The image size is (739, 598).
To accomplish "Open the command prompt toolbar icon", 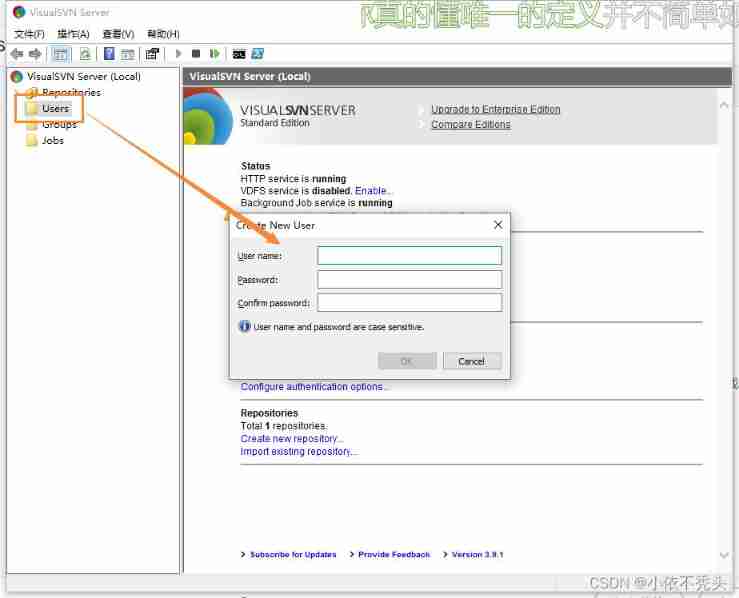I will click(x=239, y=54).
